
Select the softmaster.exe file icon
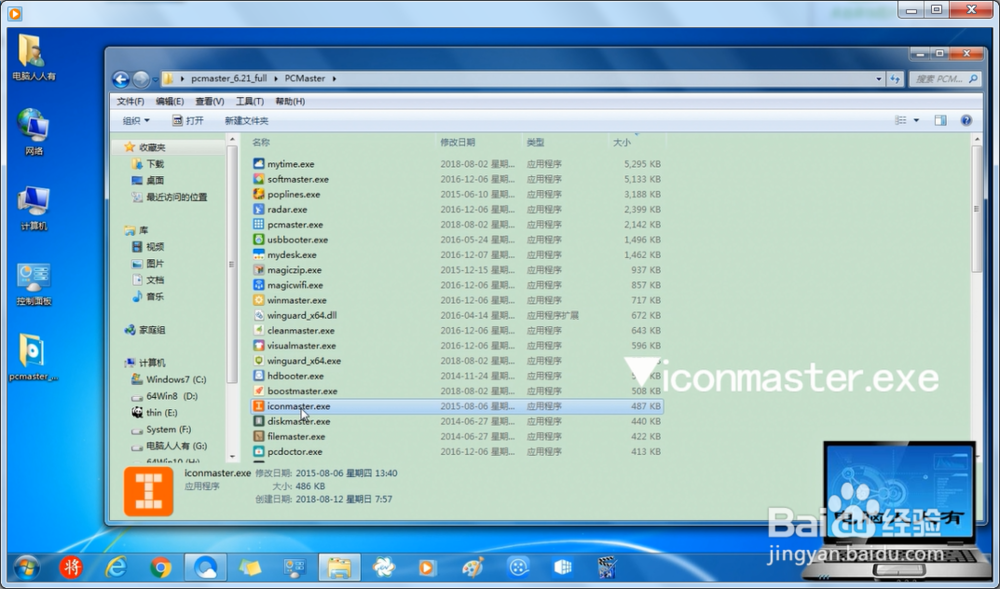click(x=258, y=179)
